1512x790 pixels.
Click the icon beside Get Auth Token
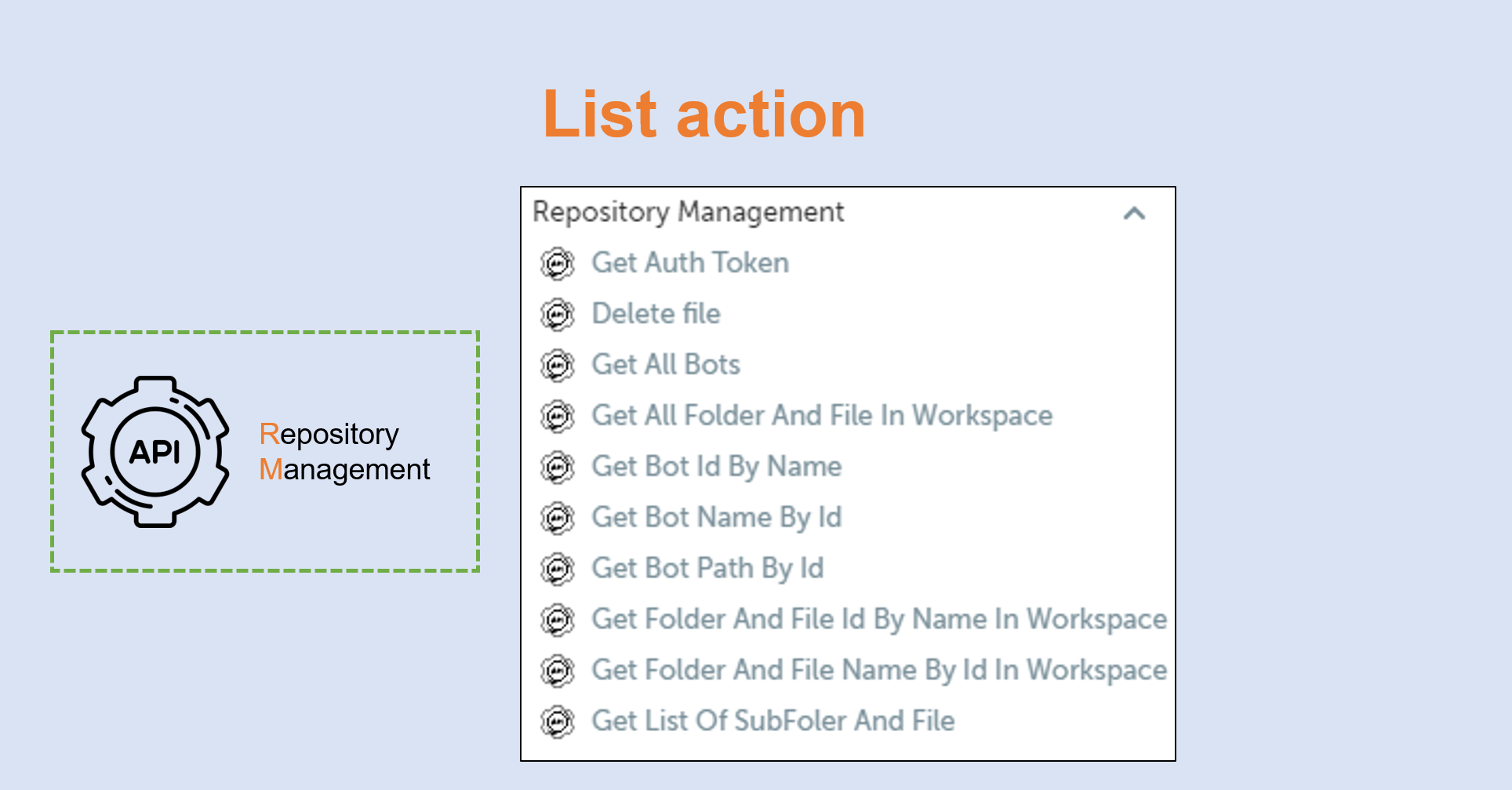(558, 264)
